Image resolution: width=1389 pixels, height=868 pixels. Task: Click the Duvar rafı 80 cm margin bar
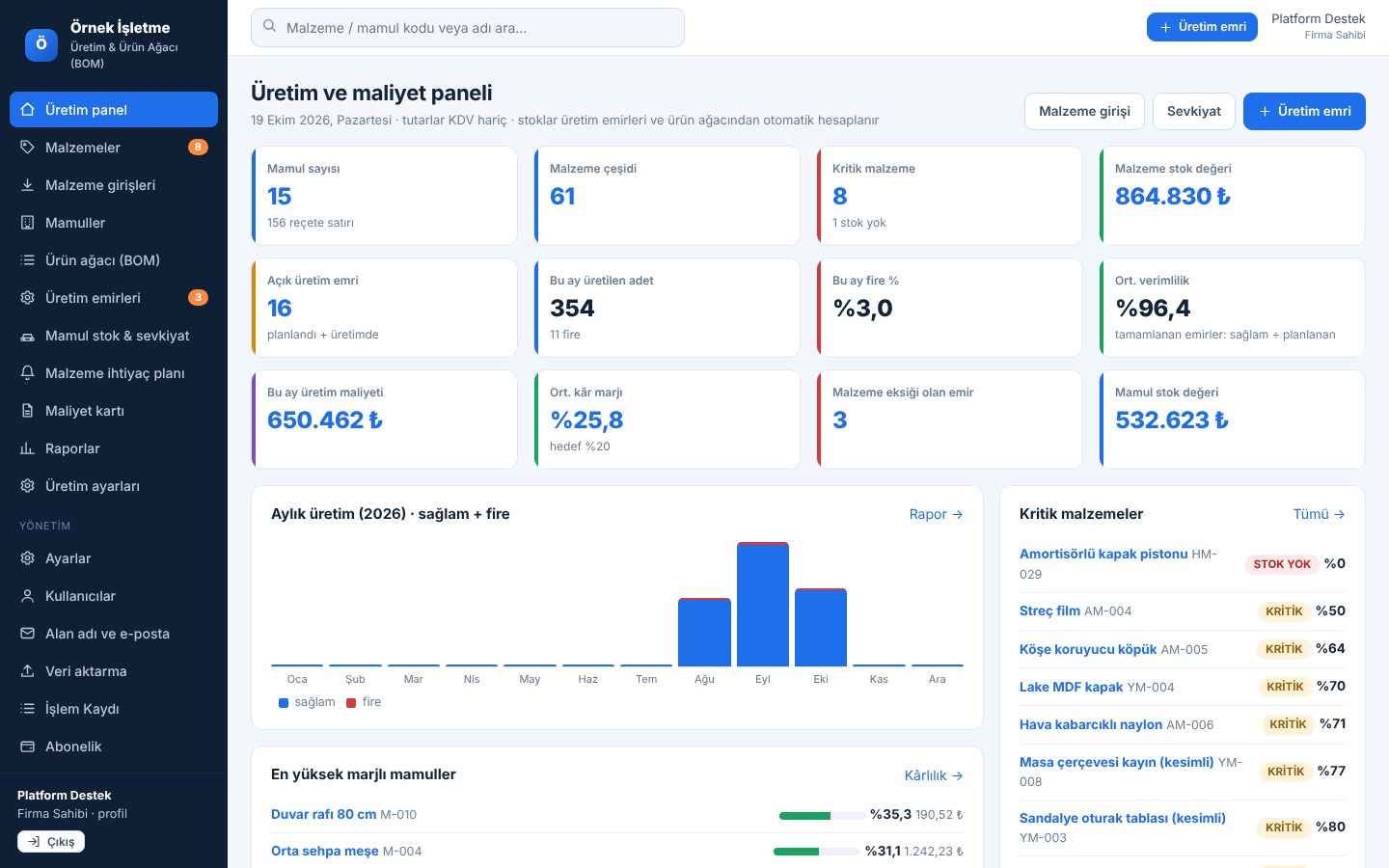tap(822, 816)
